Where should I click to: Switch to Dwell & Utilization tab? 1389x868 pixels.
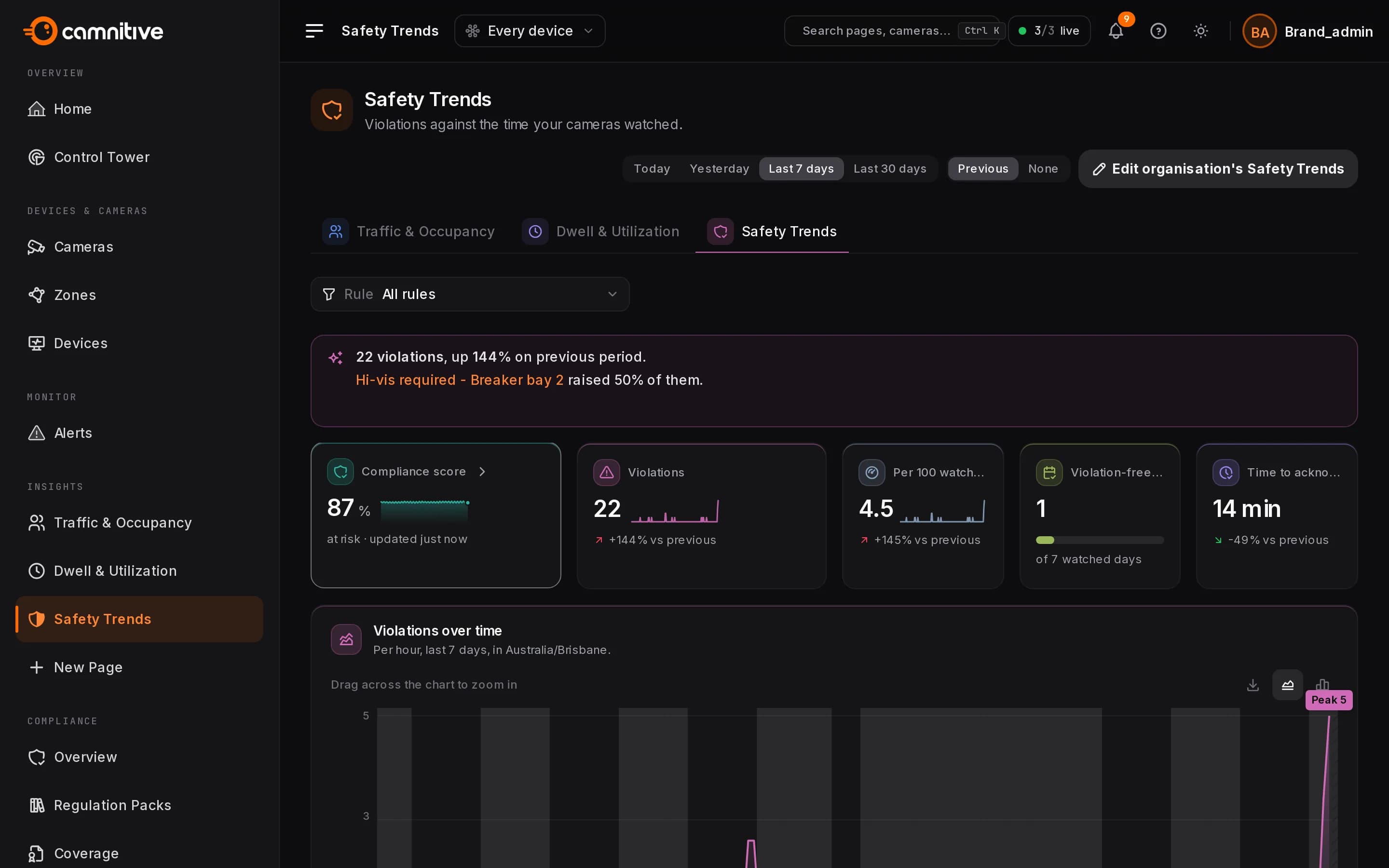[601, 231]
